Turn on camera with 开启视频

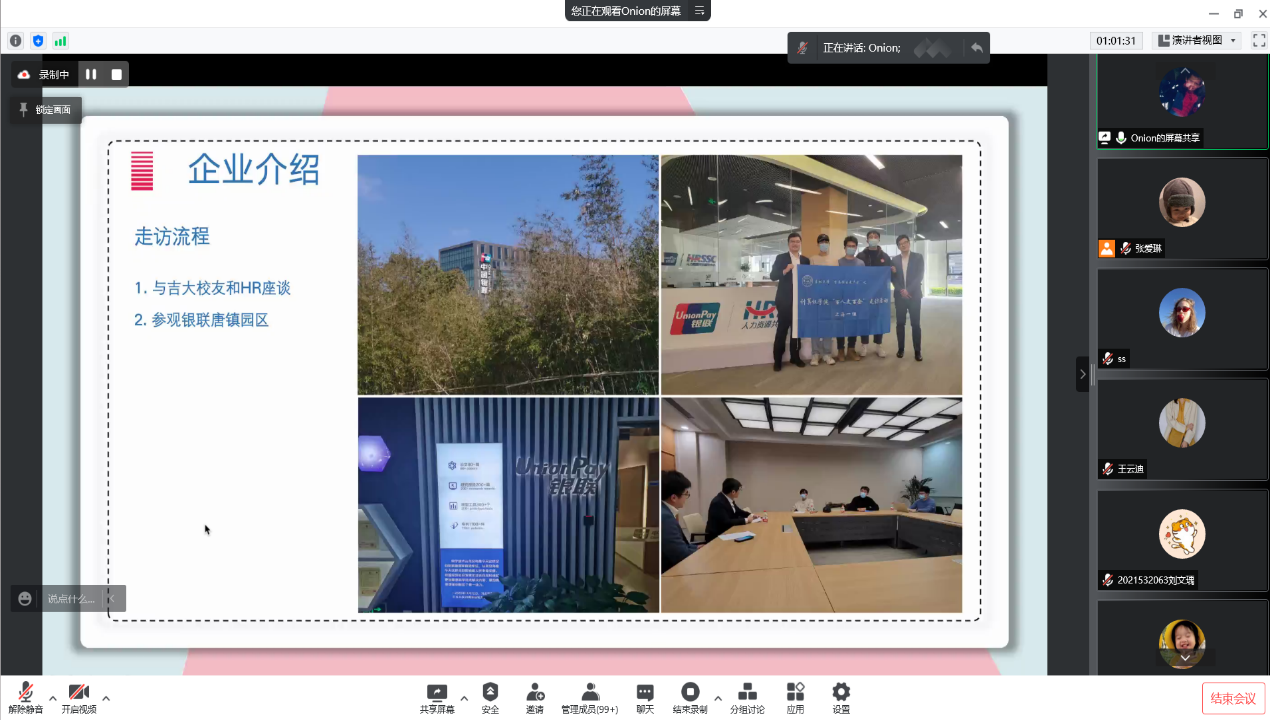[x=79, y=697]
